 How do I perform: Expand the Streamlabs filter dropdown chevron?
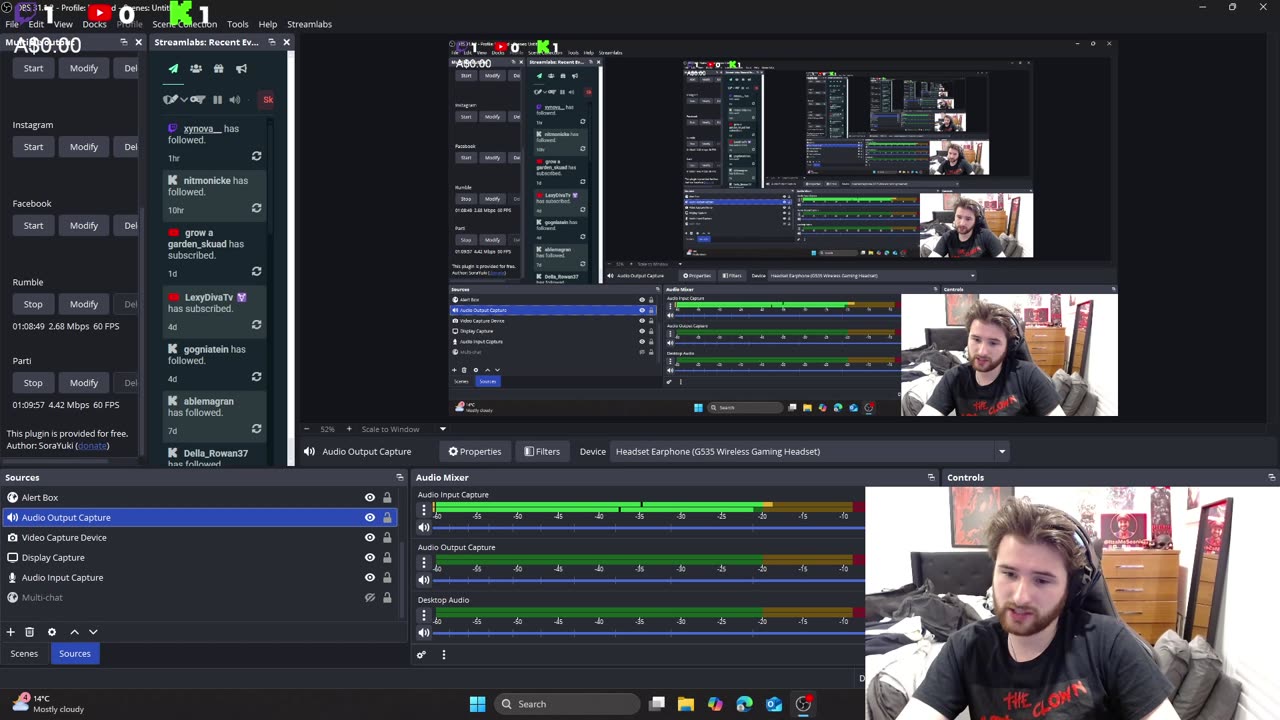[183, 100]
